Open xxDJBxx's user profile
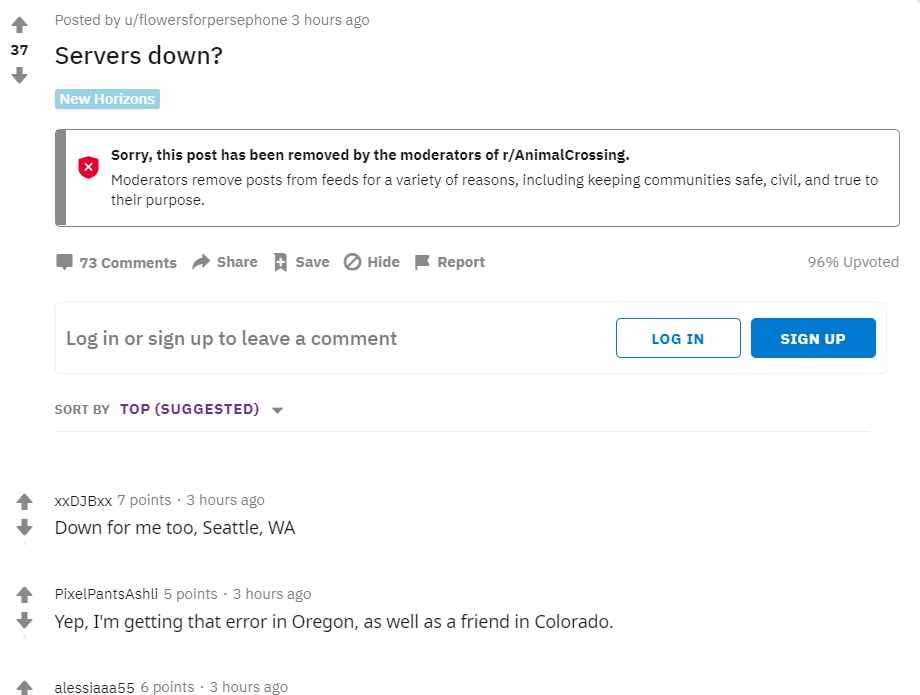The width and height of the screenshot is (920, 695). [83, 500]
